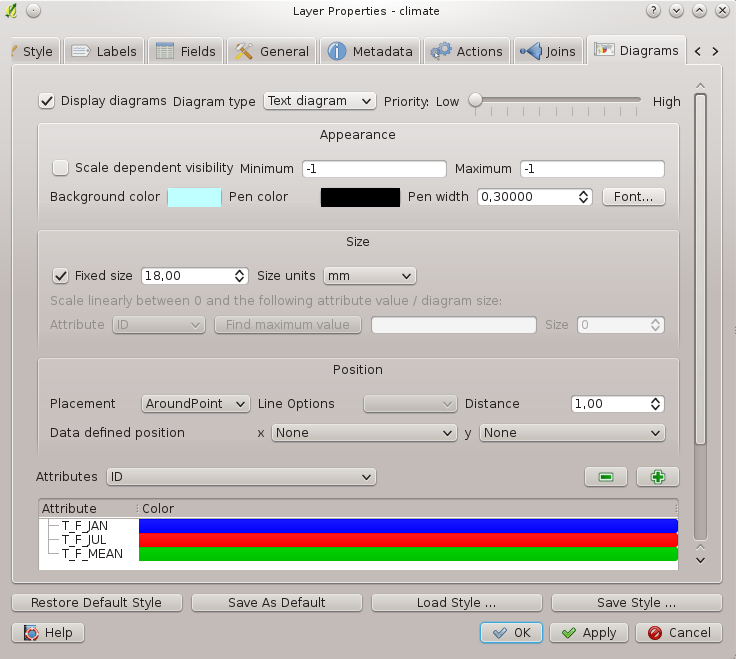Uncheck the Display diagrams checkbox
This screenshot has height=659, width=736.
point(46,101)
